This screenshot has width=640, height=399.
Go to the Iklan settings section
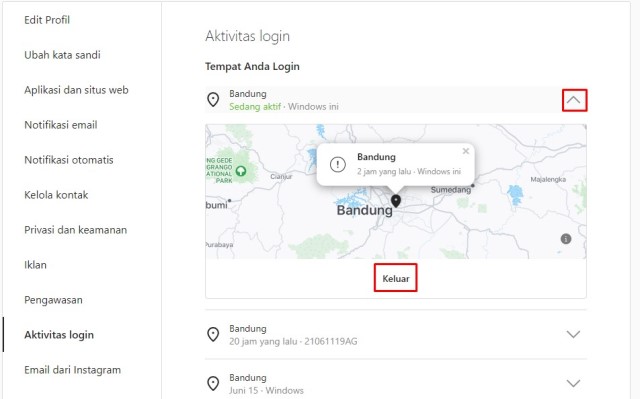tap(35, 265)
